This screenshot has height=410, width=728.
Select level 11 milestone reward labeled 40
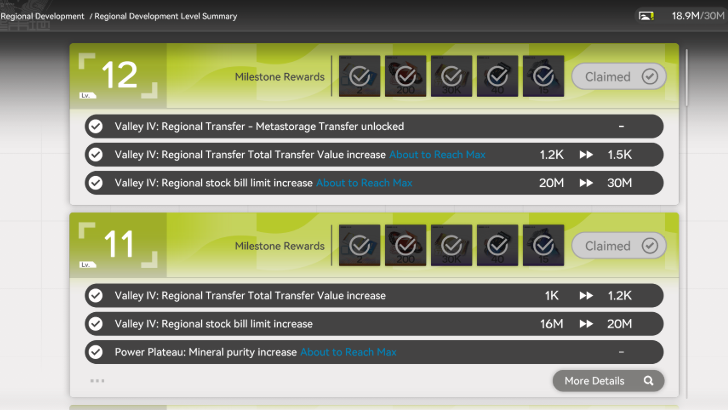pyautogui.click(x=497, y=245)
